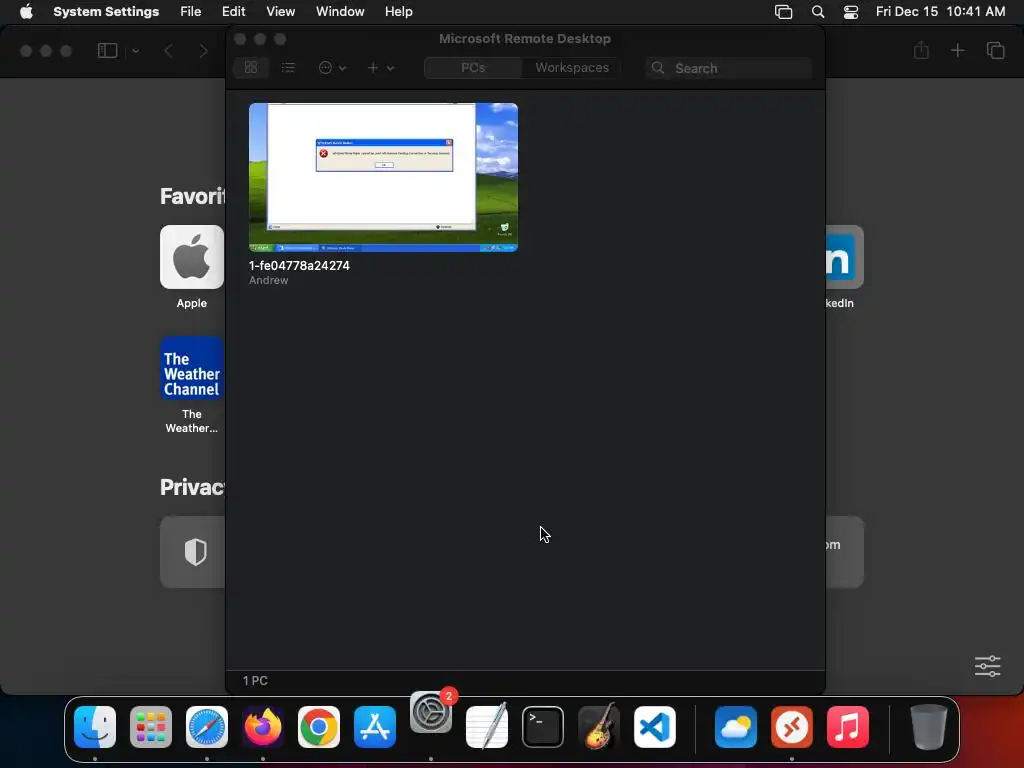Open the Apple menu
1024x768 pixels.
click(x=26, y=11)
